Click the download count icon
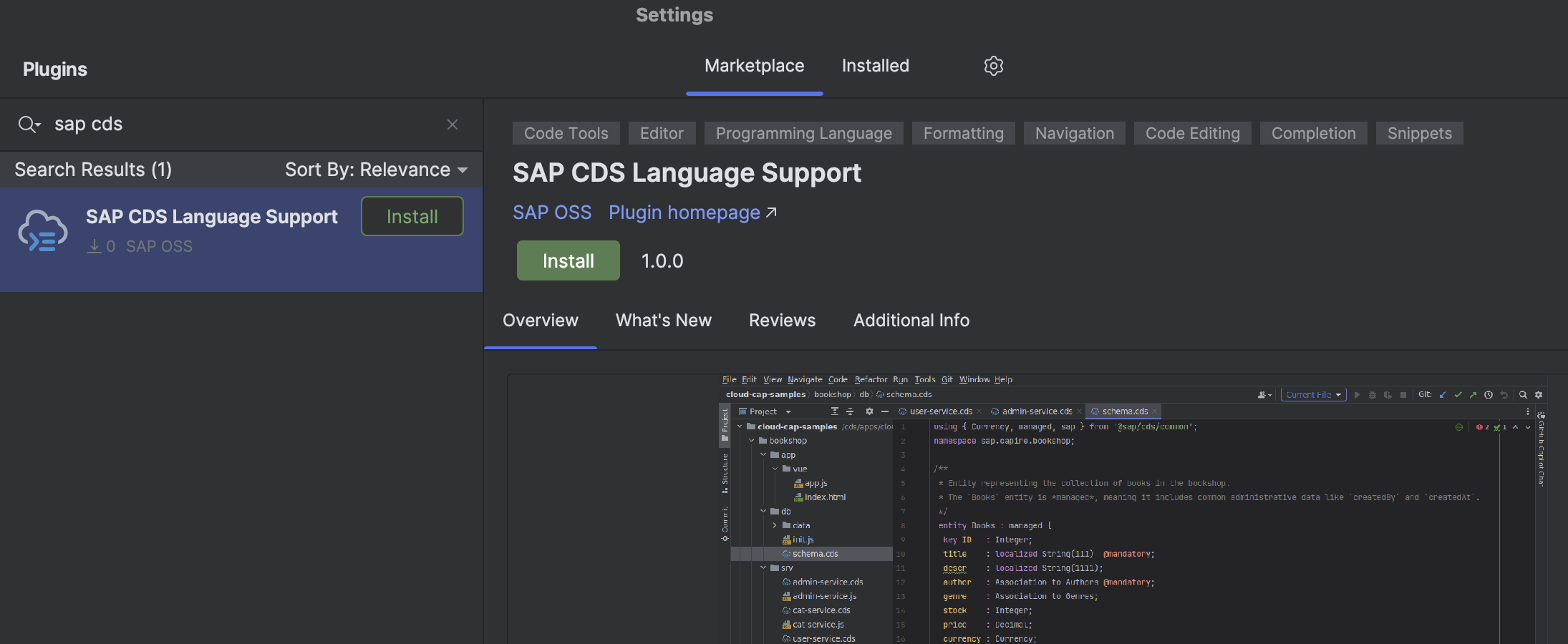 [95, 246]
